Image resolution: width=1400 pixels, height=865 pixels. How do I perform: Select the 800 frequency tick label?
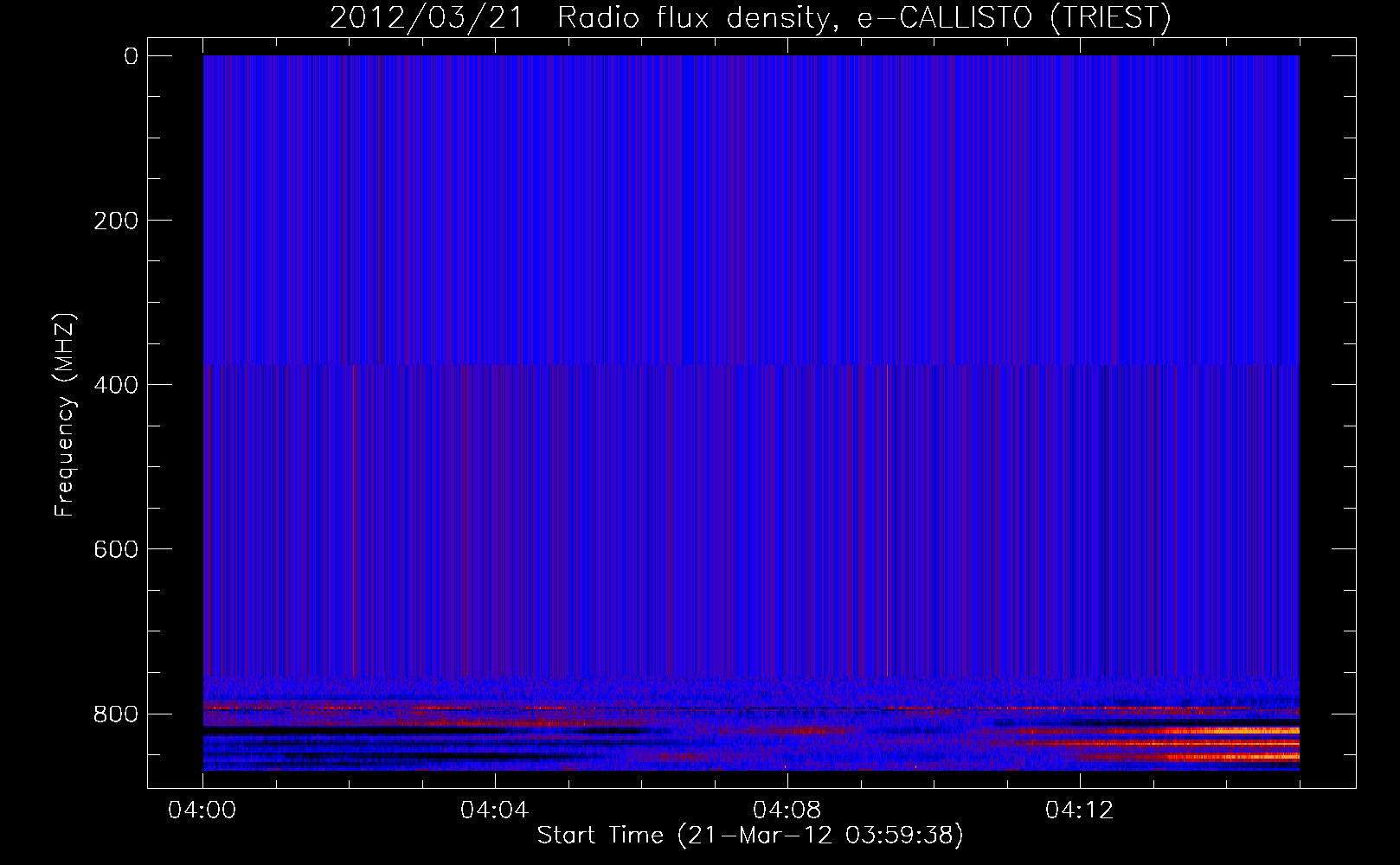tap(116, 714)
